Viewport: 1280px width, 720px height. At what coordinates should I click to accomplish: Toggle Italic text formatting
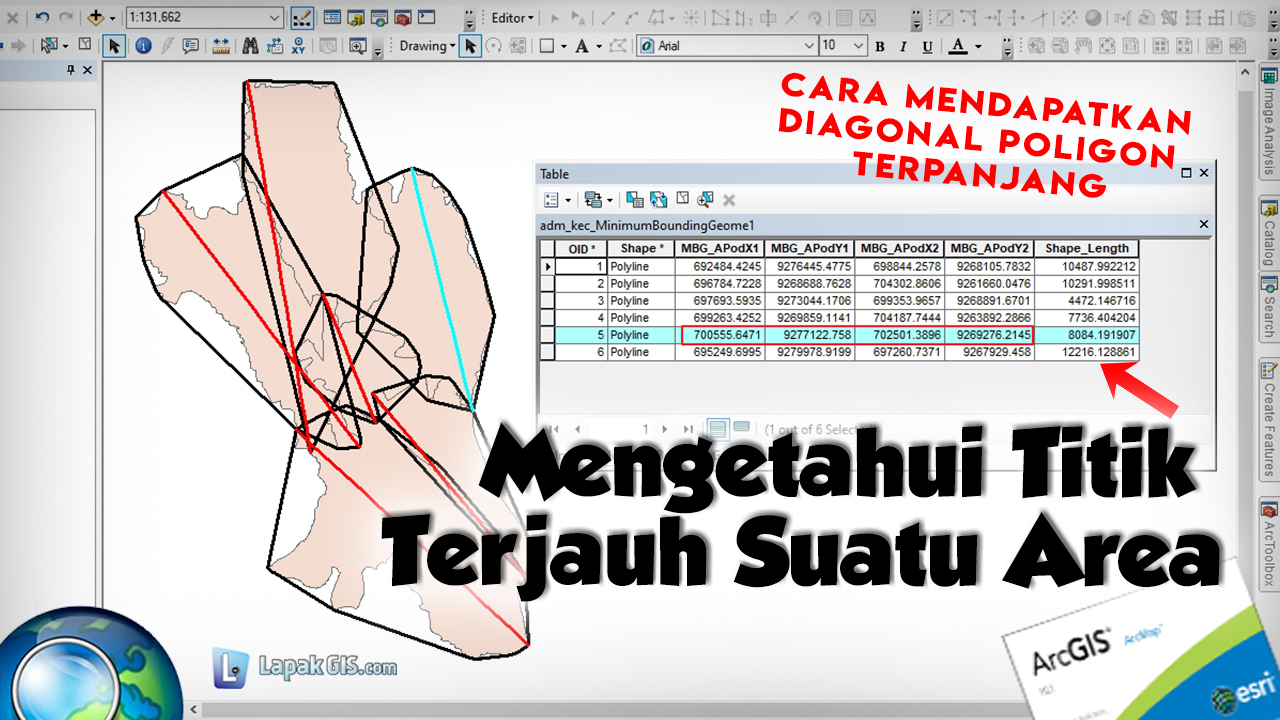point(904,46)
